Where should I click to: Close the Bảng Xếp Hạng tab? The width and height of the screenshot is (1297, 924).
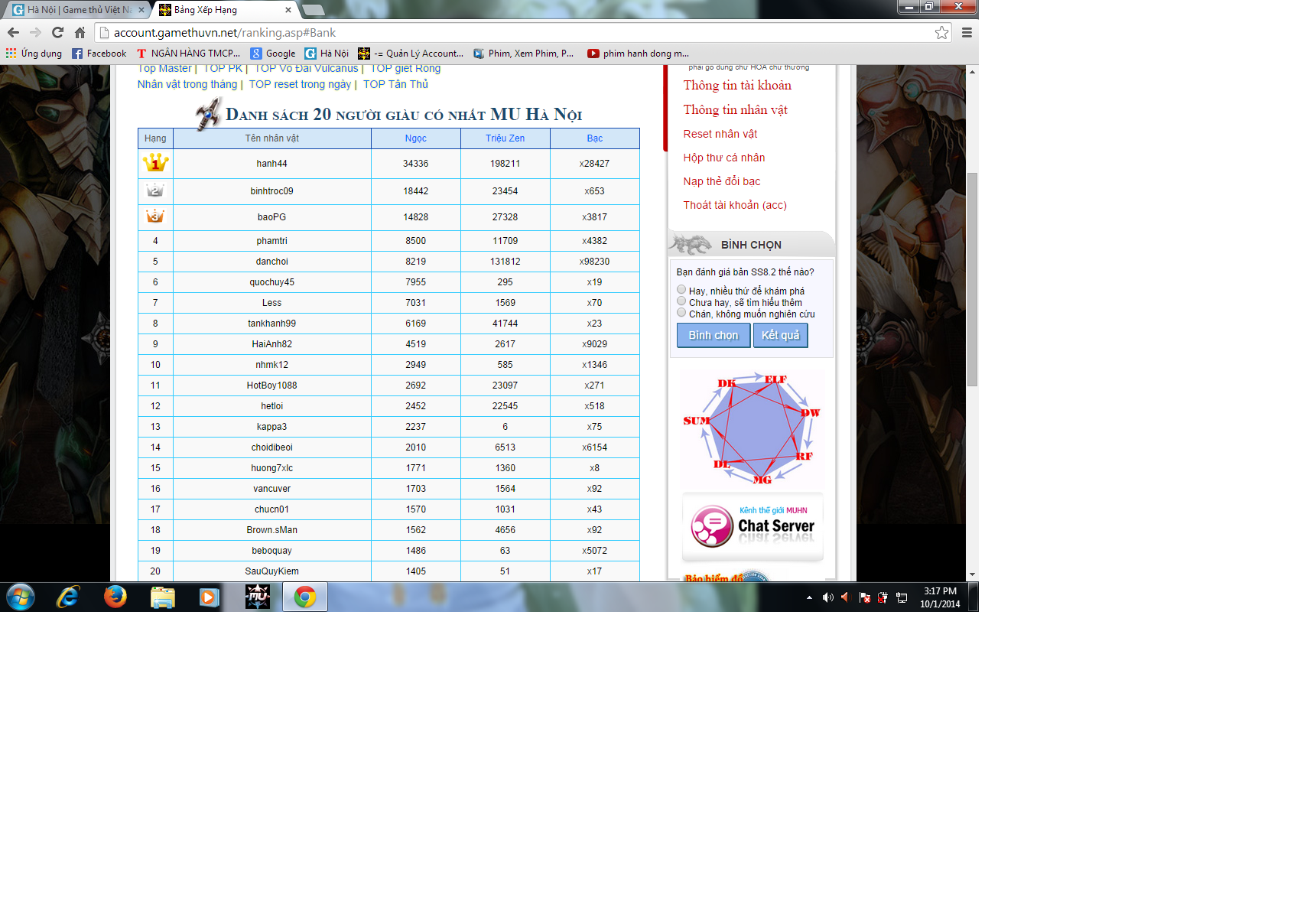click(x=288, y=10)
